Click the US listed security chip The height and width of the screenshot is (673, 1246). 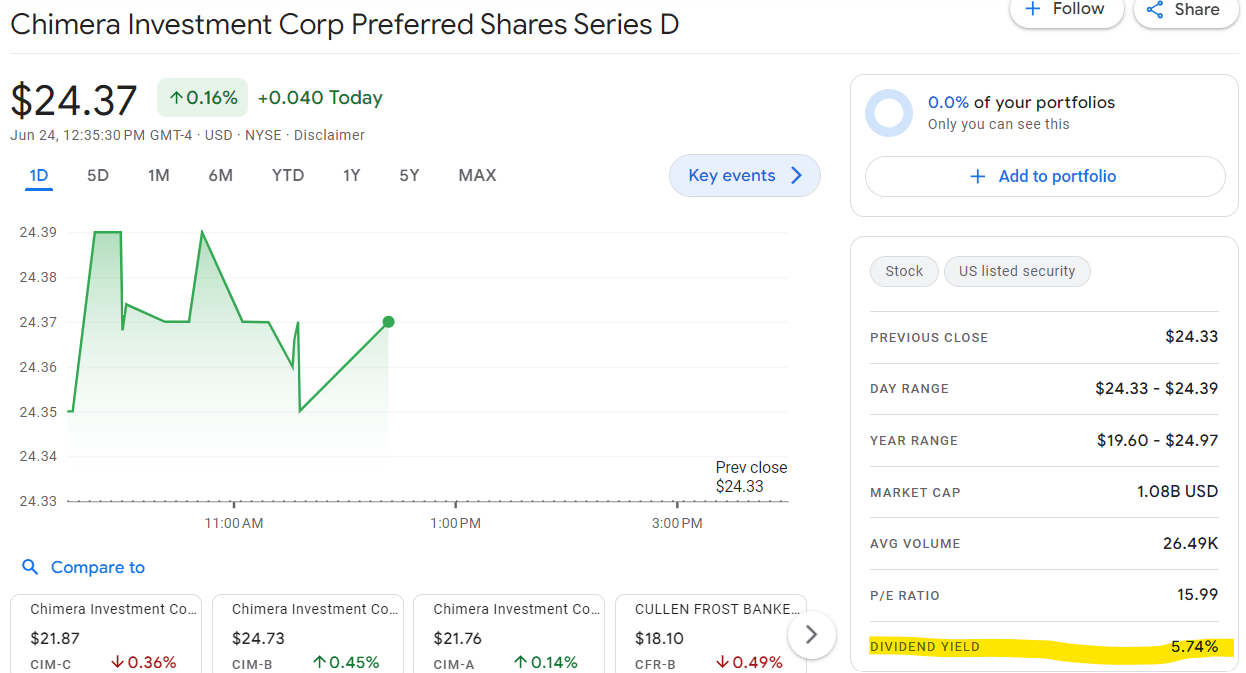[1016, 271]
